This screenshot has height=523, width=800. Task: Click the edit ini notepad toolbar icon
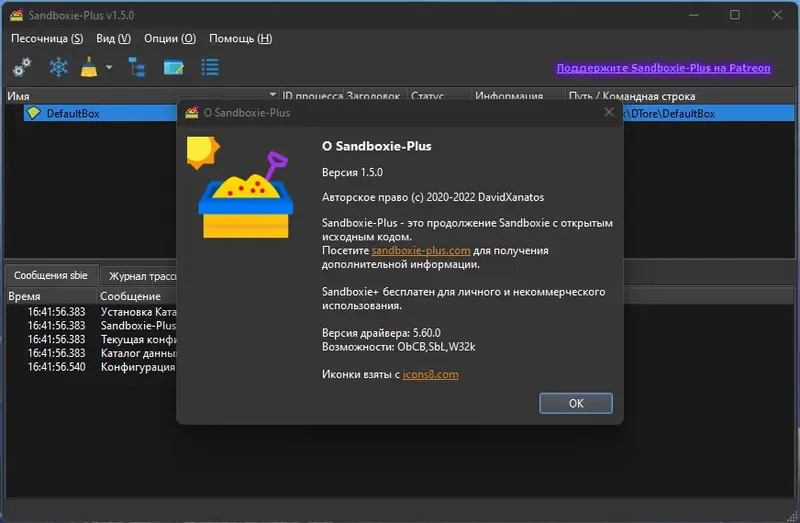coord(173,67)
